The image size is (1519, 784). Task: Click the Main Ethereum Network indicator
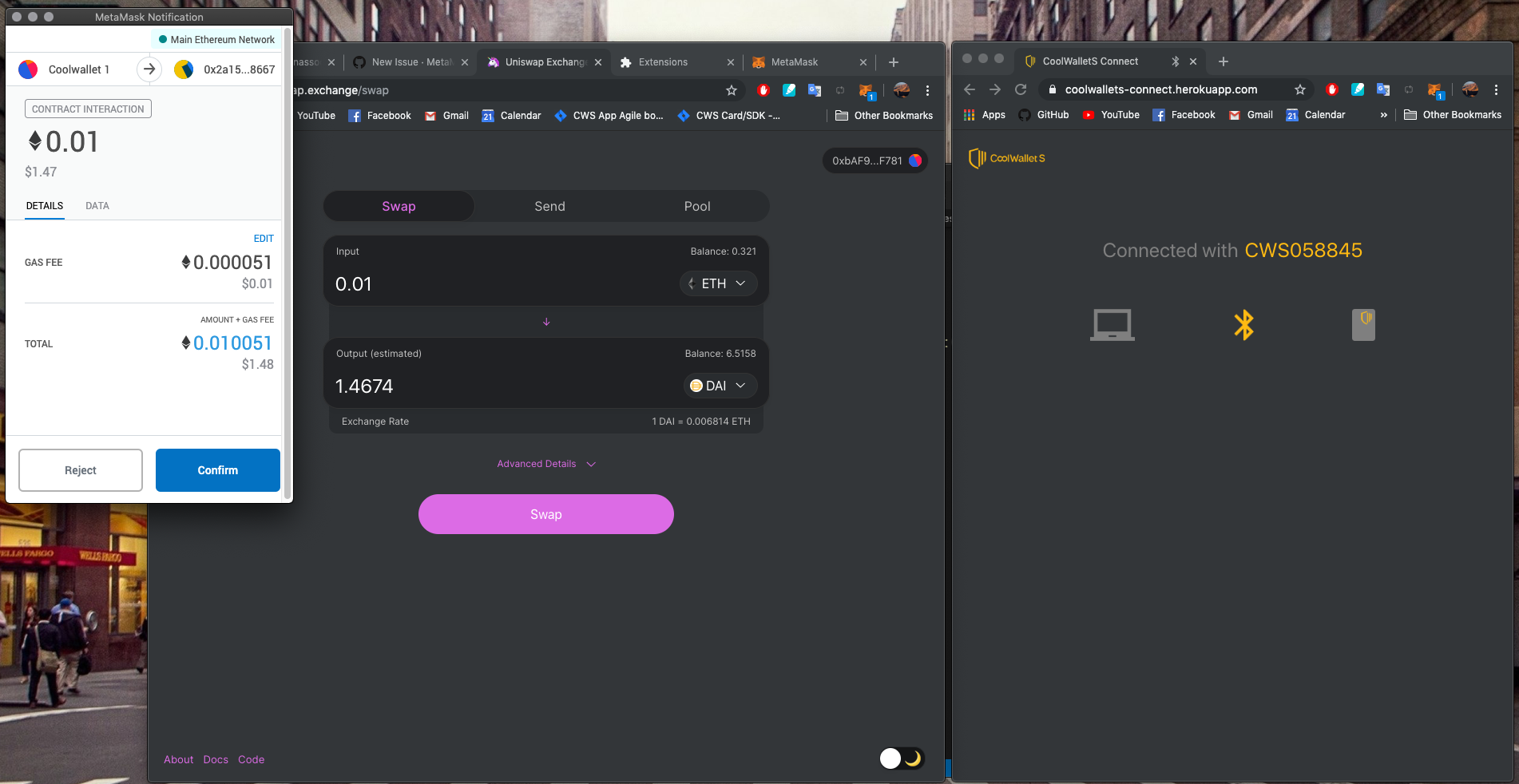tap(216, 39)
